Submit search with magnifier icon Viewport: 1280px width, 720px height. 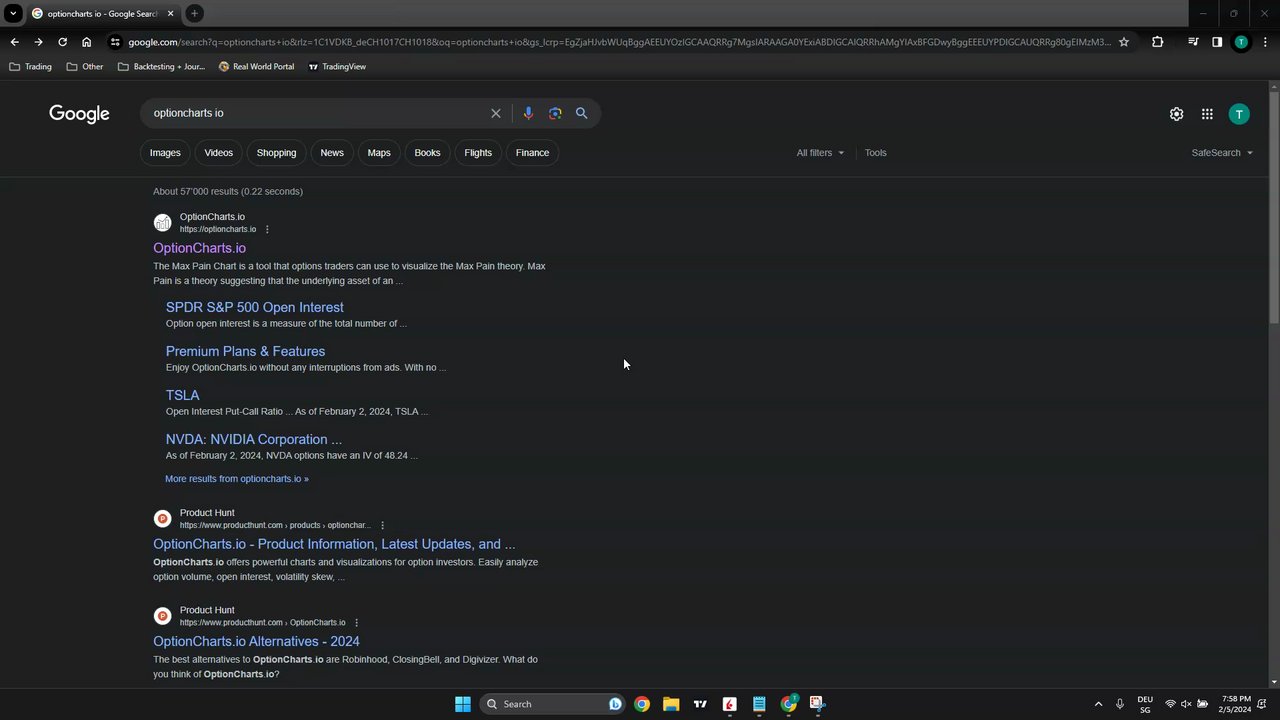tap(581, 113)
